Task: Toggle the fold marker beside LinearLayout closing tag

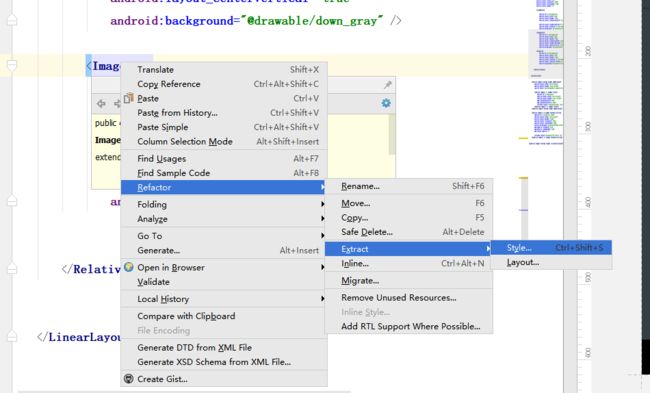Action: (12, 336)
